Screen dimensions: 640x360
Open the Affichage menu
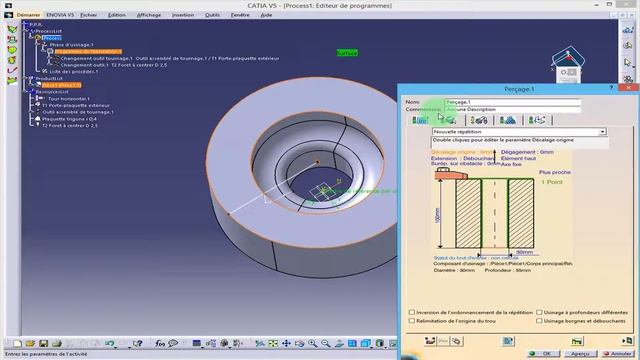[149, 15]
